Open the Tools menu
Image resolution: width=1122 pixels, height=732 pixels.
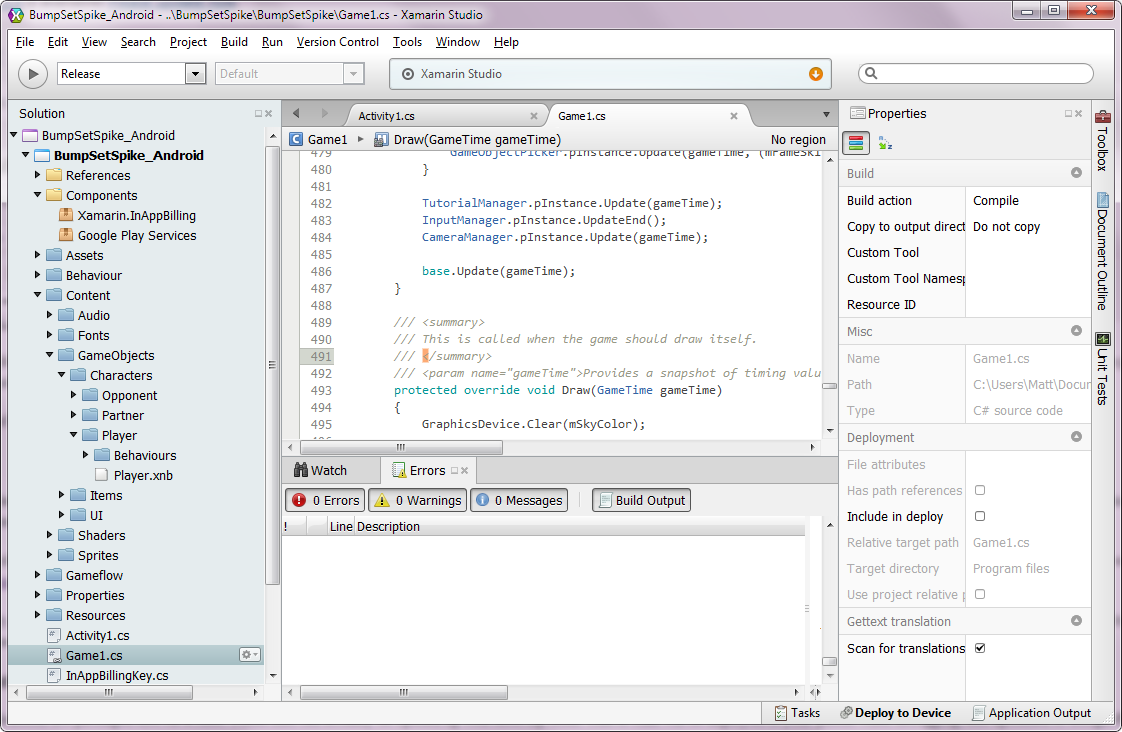click(x=407, y=42)
